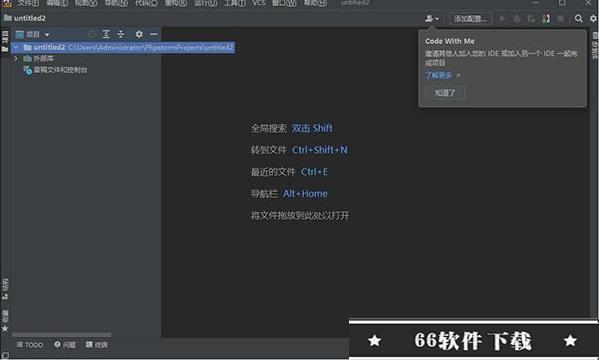The height and width of the screenshot is (360, 599).
Task: Click the project panel horizontal scrollbar
Action: (x=62, y=335)
